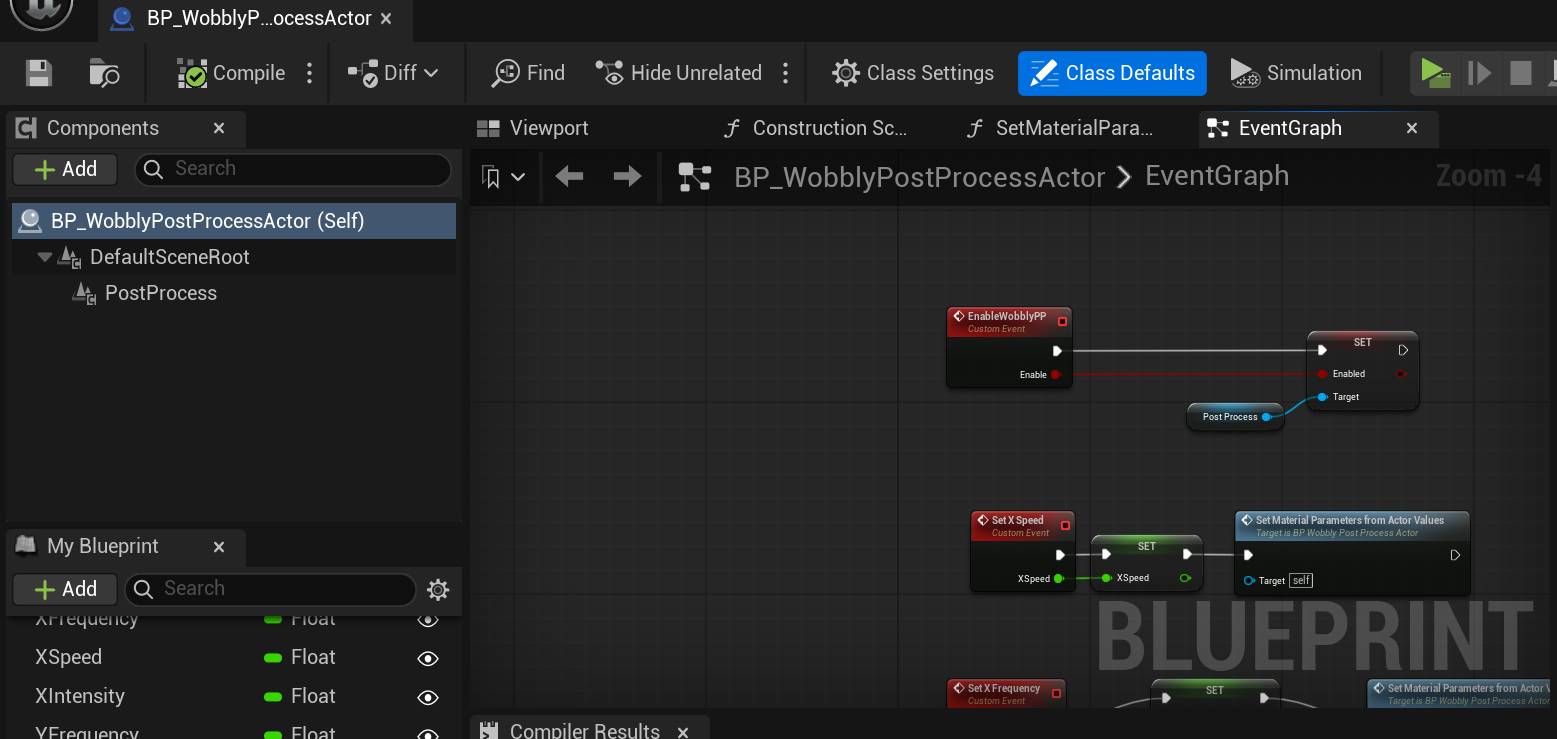This screenshot has height=739, width=1557.
Task: Navigate forward in graph history
Action: point(627,177)
